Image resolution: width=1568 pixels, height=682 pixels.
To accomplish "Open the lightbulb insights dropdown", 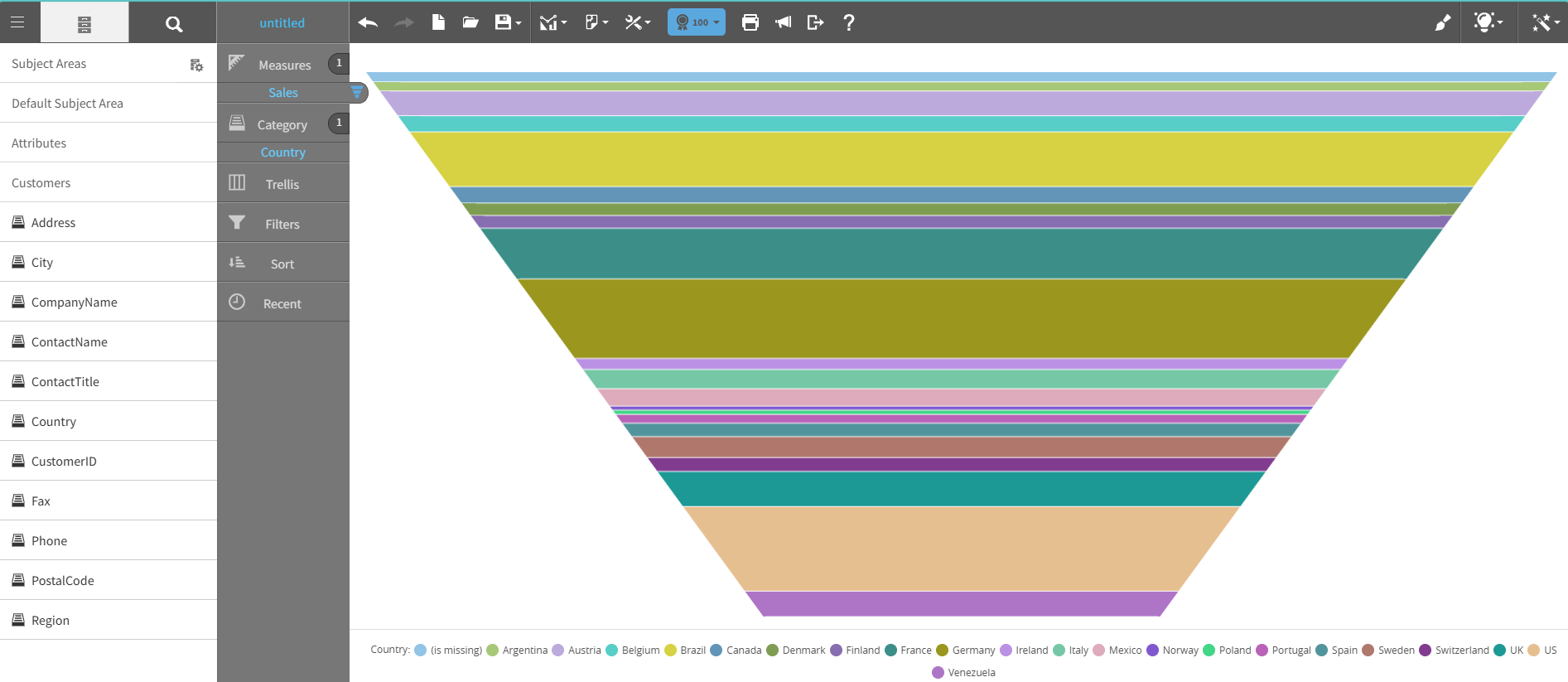I will [x=1488, y=22].
